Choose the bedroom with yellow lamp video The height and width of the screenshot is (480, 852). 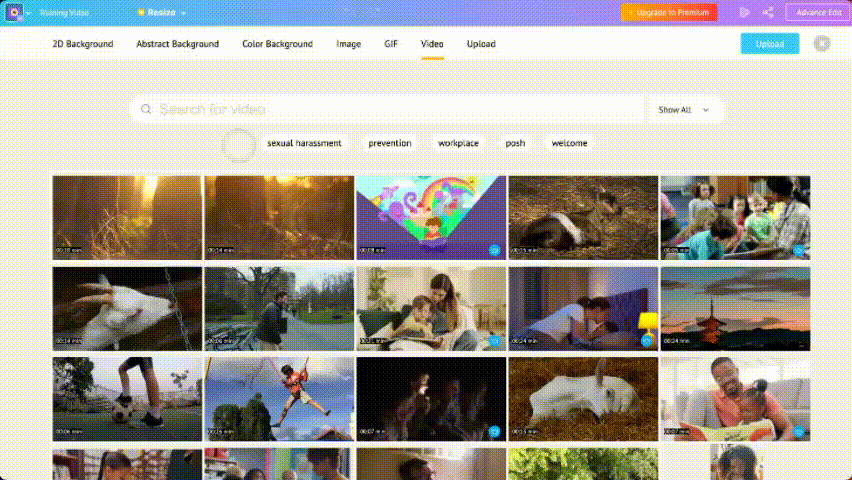click(x=583, y=308)
